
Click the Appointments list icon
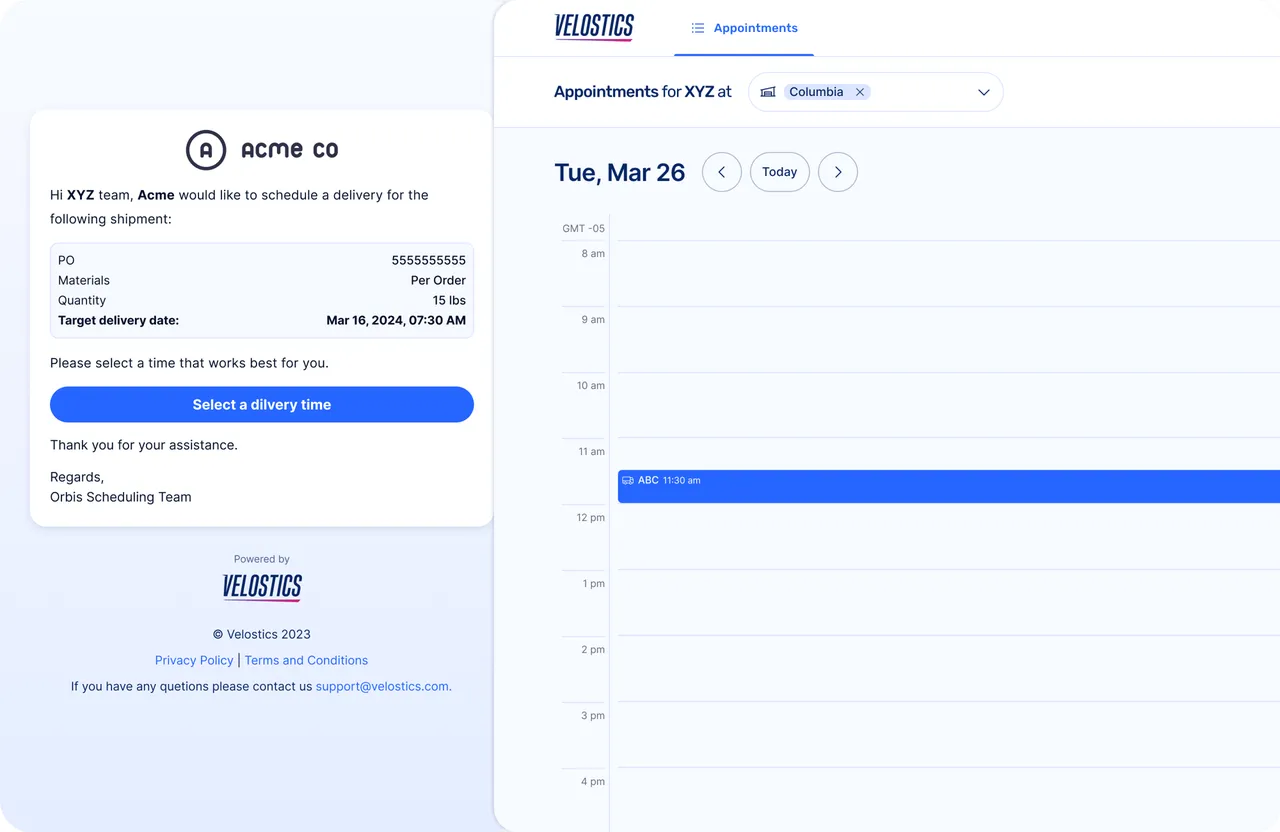pos(698,28)
